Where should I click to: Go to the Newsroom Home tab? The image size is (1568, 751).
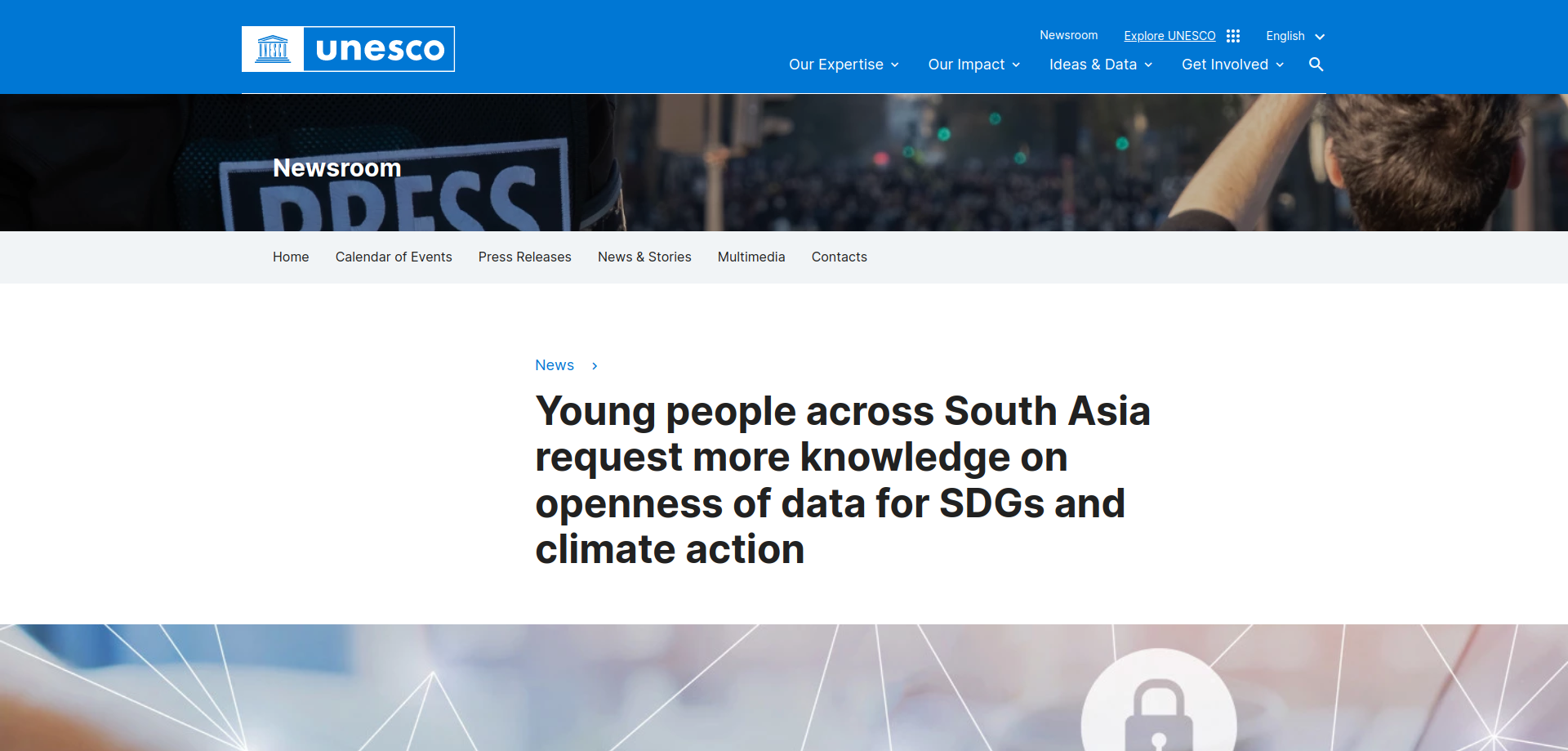[x=291, y=257]
